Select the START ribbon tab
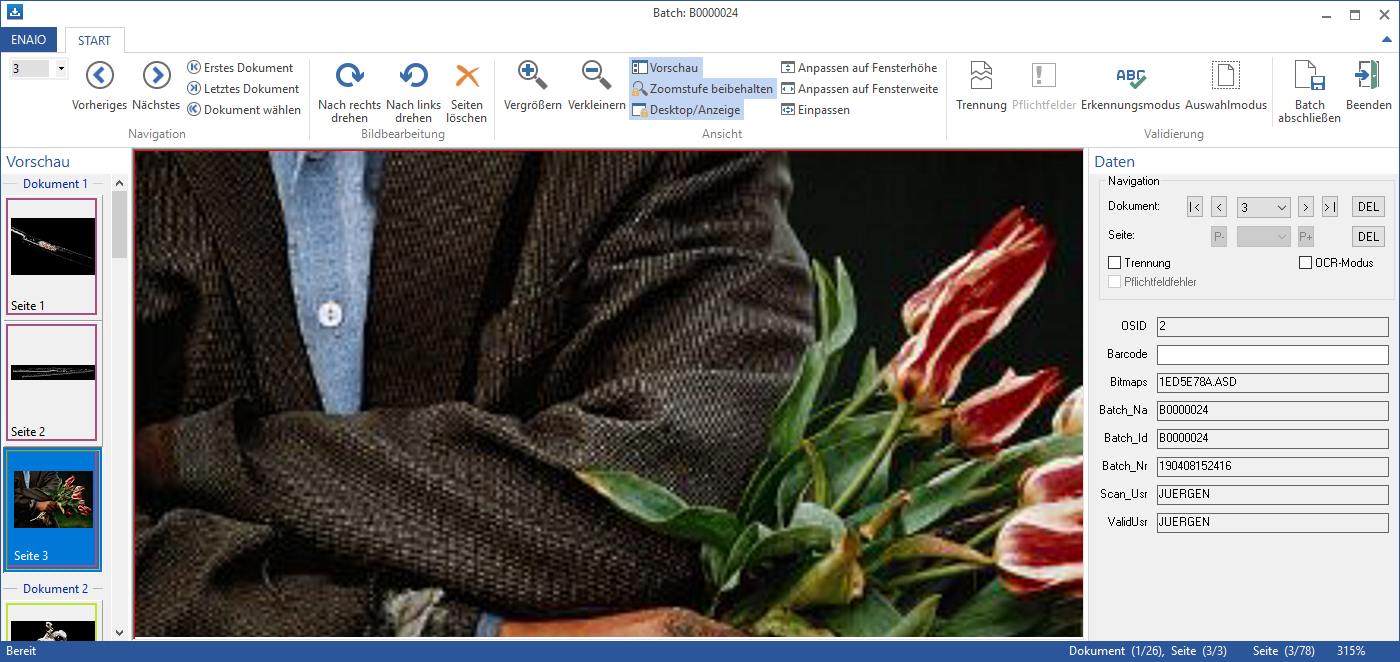Viewport: 1400px width, 662px height. [94, 39]
